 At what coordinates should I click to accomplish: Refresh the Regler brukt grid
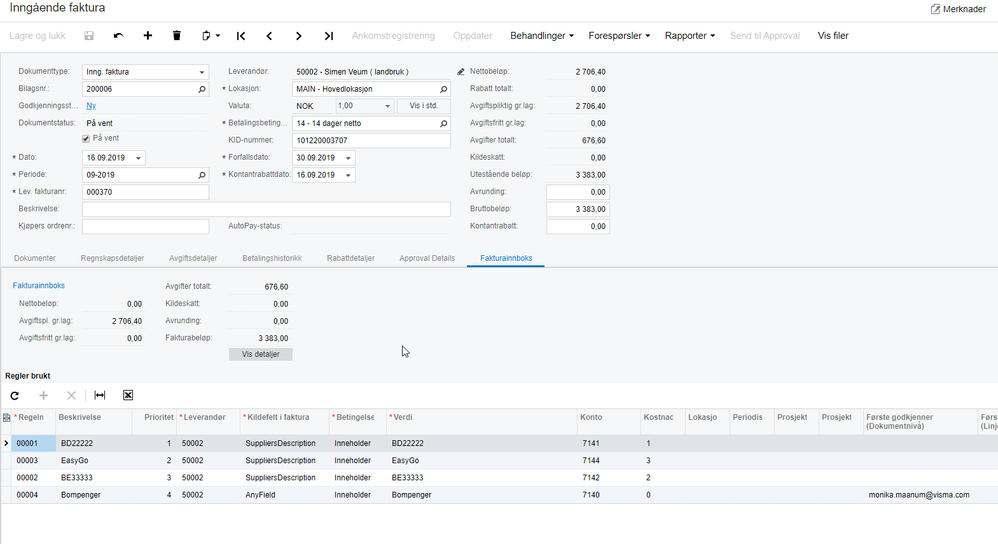[15, 395]
